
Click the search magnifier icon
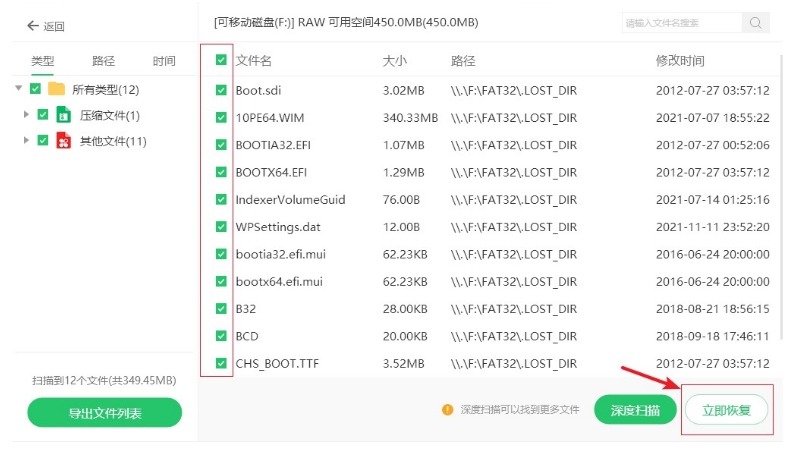(756, 22)
